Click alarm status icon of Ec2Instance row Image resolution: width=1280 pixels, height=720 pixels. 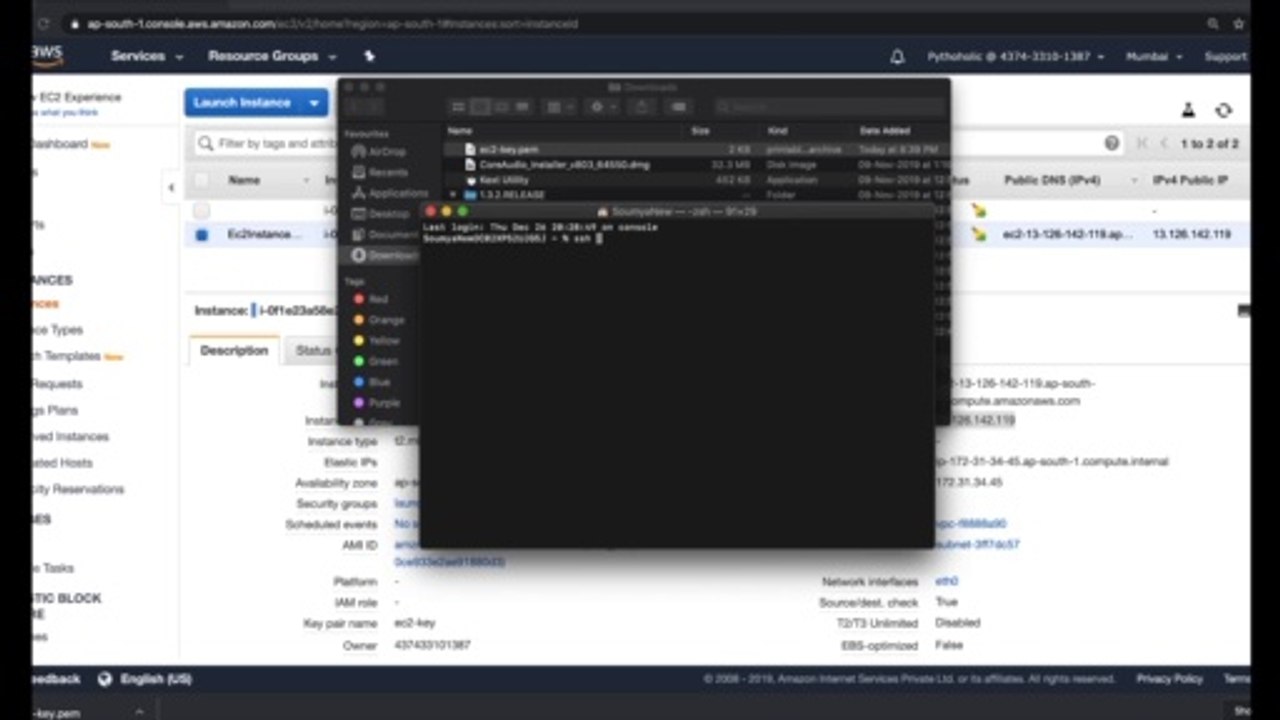click(979, 234)
